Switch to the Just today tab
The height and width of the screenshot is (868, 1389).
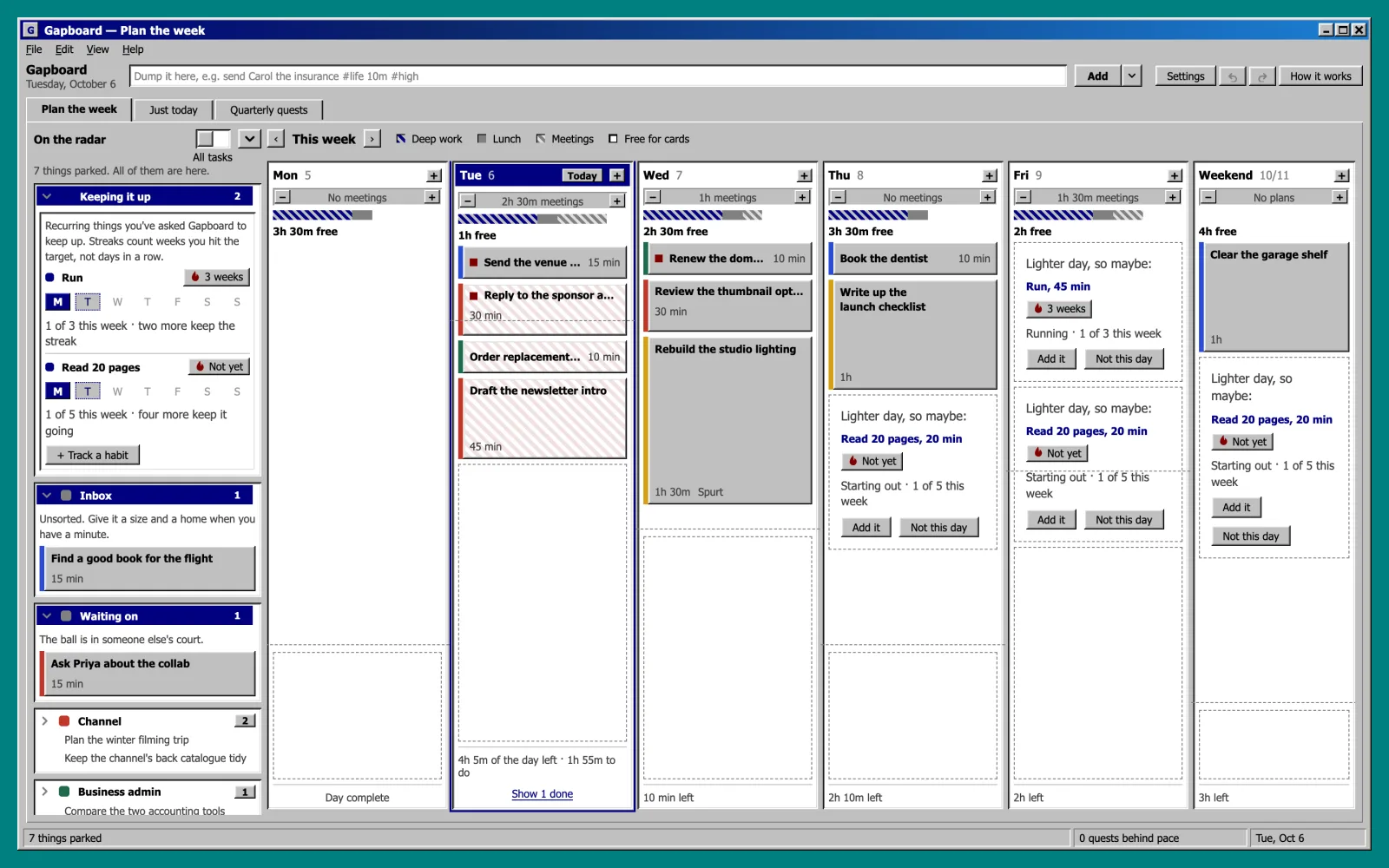tap(174, 110)
